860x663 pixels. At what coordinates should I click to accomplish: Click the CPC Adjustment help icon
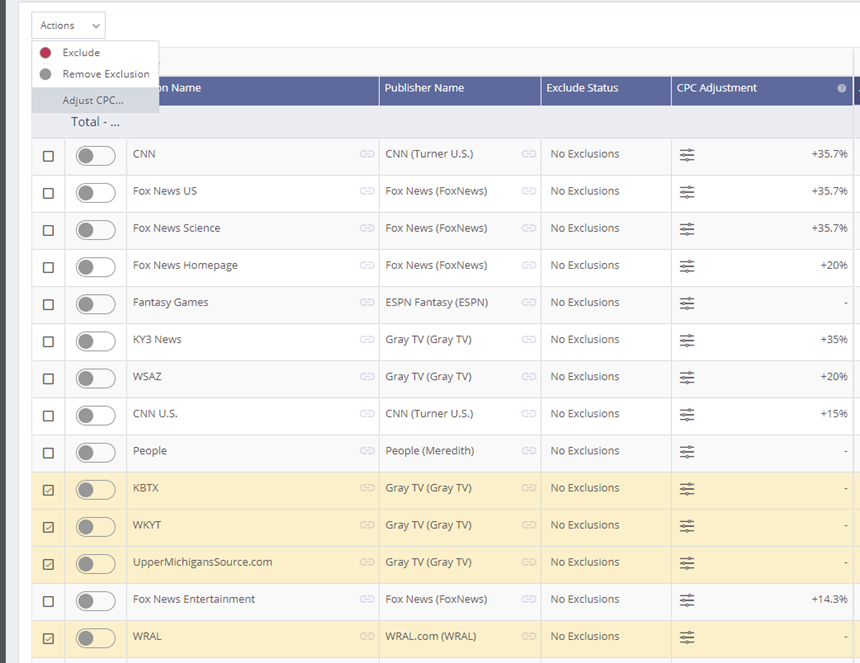coord(841,88)
